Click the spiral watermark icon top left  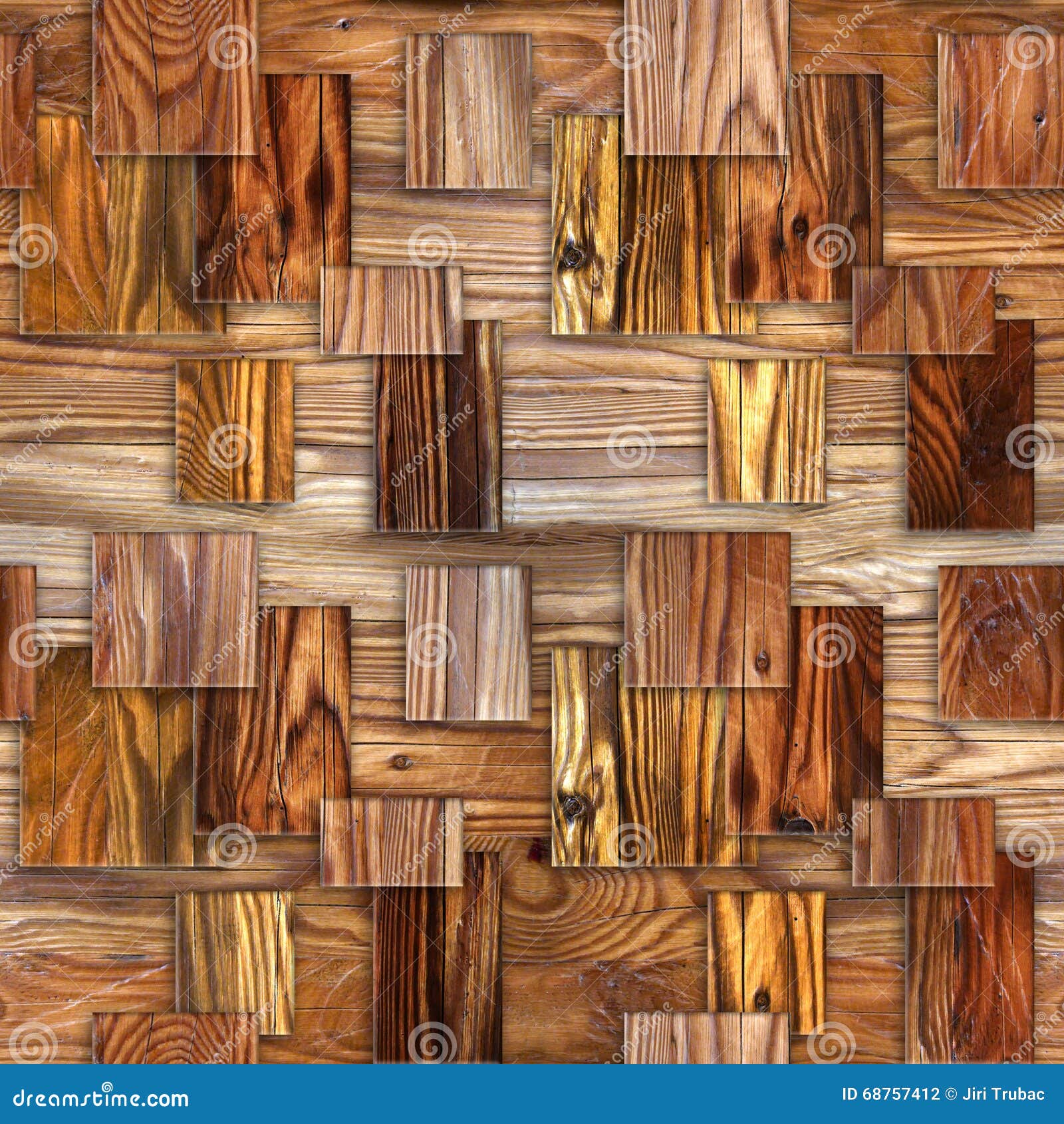[x=231, y=48]
